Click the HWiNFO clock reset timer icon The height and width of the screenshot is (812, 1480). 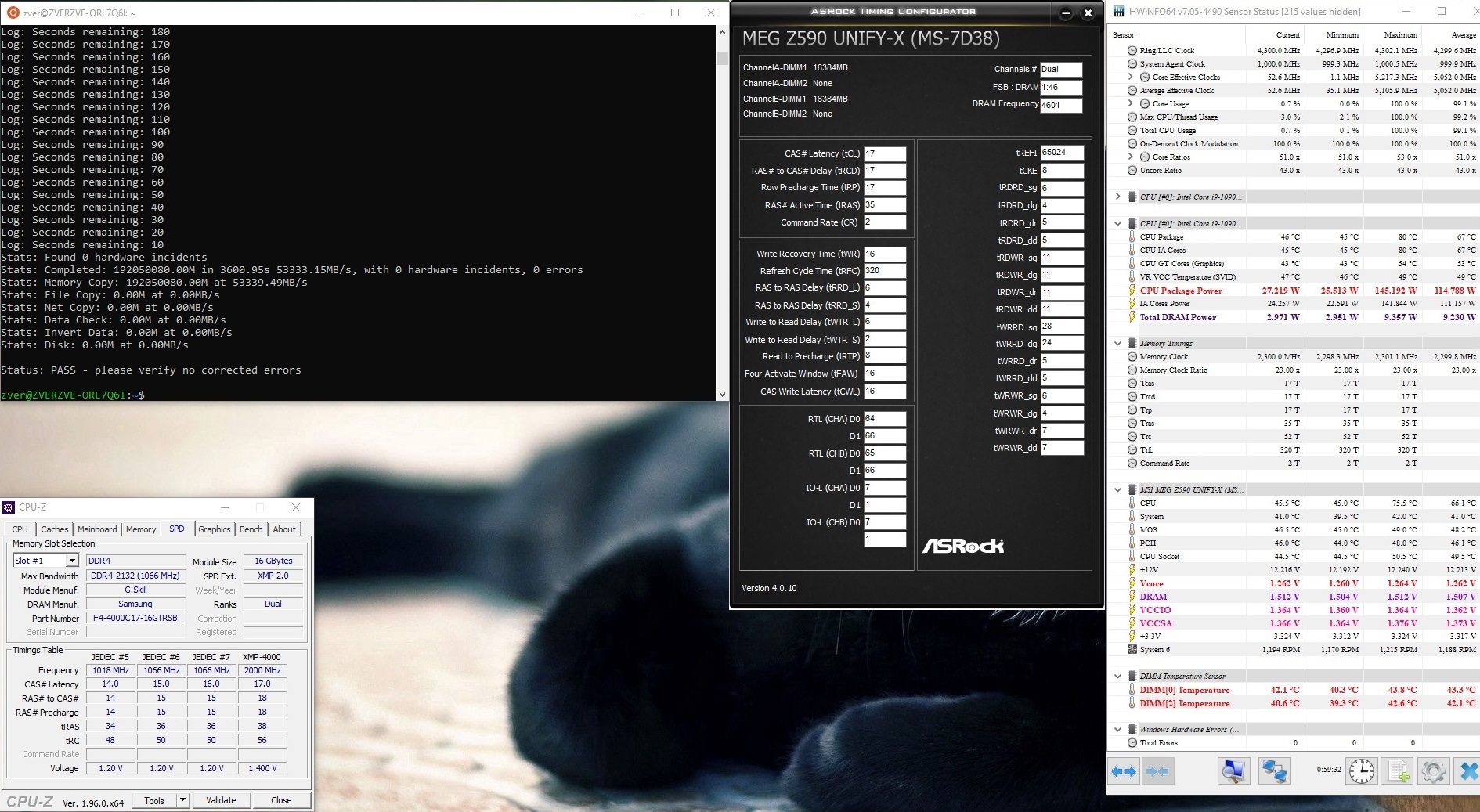pyautogui.click(x=1362, y=771)
